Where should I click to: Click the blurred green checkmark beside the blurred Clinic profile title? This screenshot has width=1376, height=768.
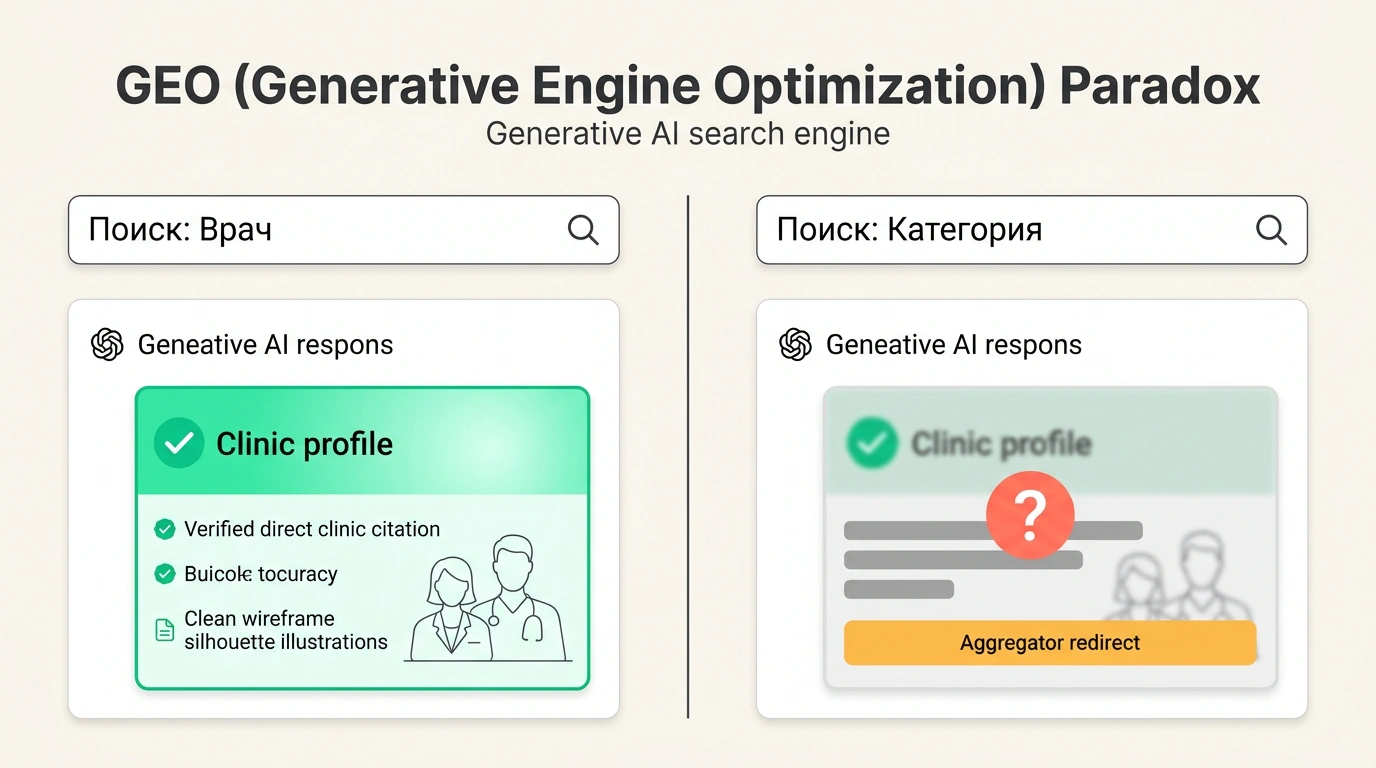pyautogui.click(x=871, y=444)
